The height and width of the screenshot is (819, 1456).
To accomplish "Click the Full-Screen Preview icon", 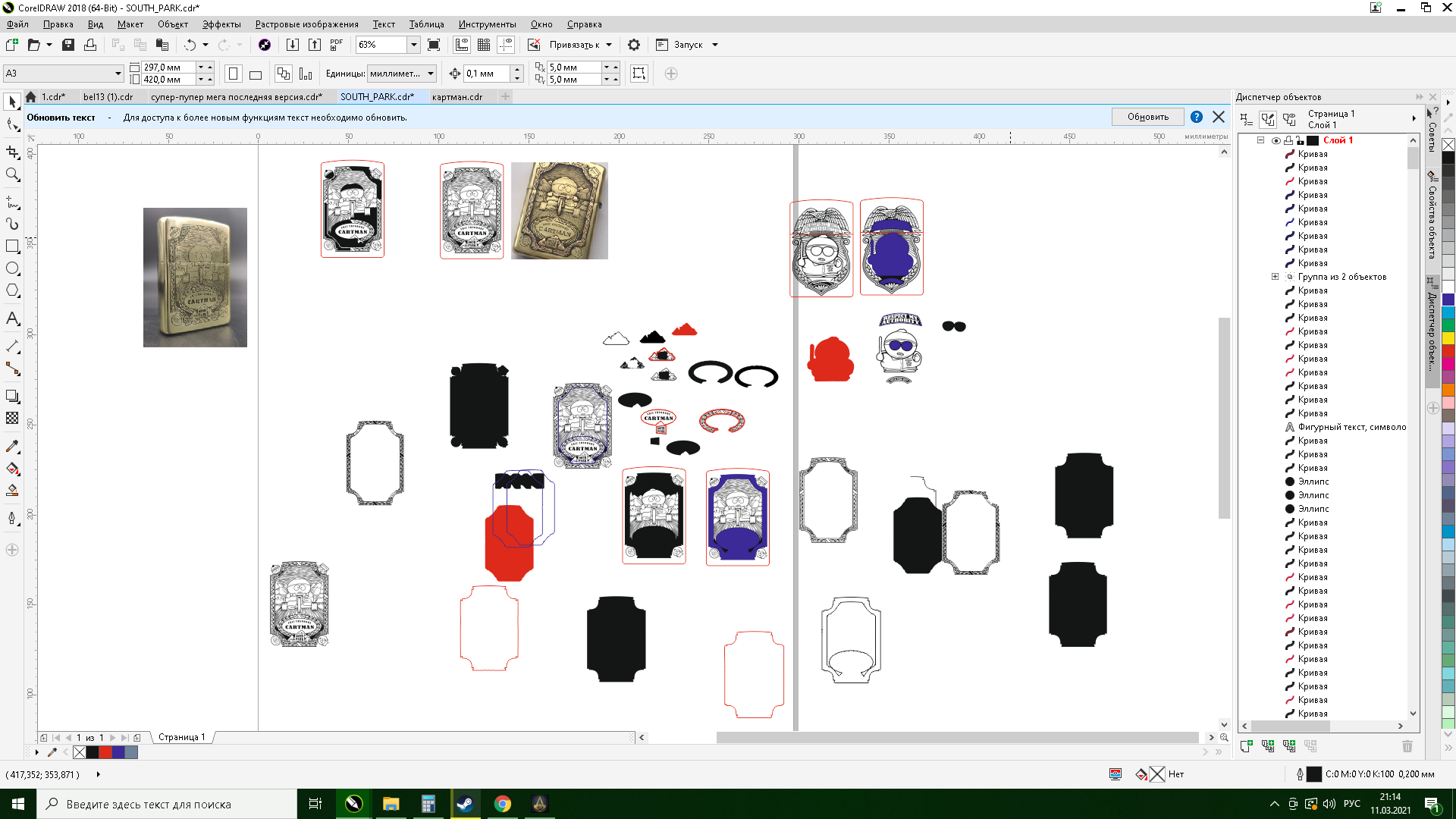I will click(434, 45).
